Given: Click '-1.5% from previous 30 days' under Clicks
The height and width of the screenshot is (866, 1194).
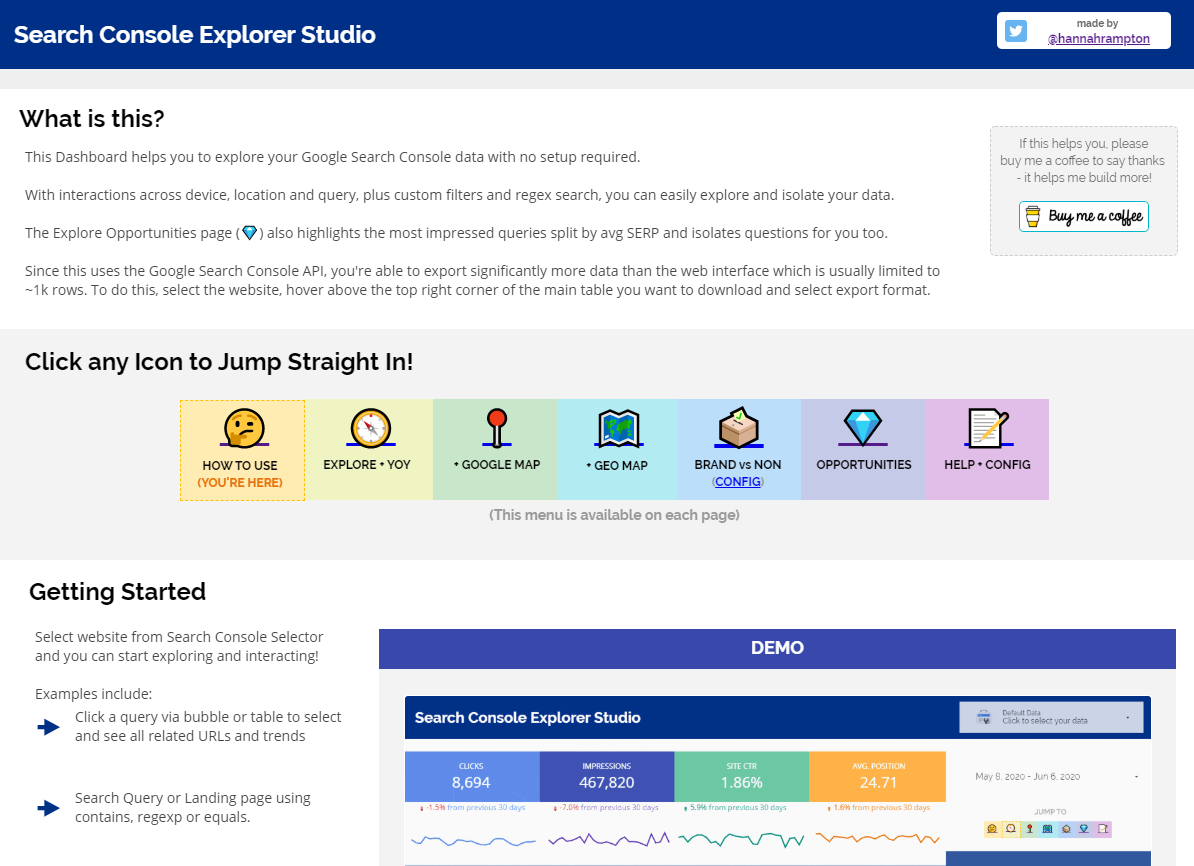Looking at the screenshot, I should coord(473,807).
